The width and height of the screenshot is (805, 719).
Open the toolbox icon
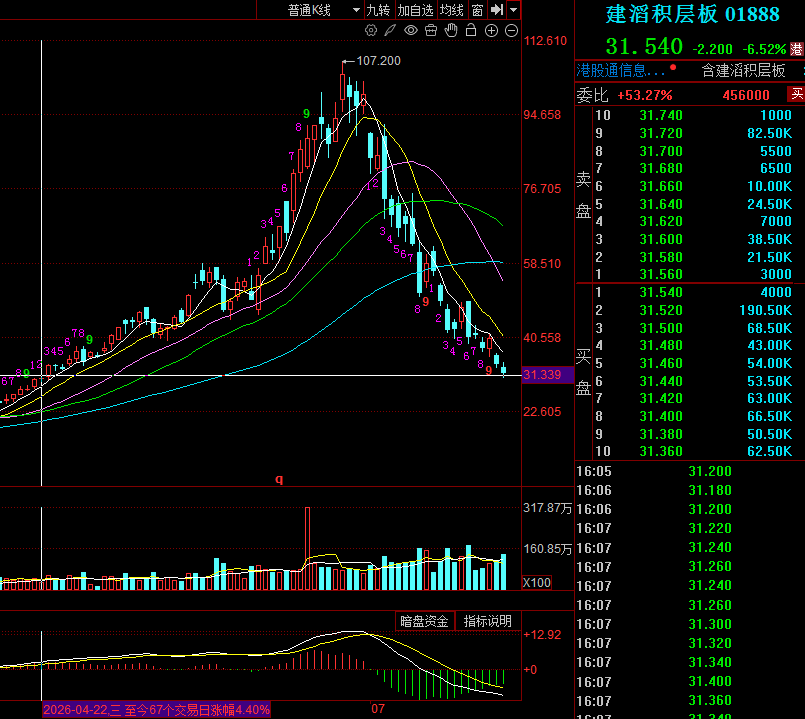(x=431, y=30)
